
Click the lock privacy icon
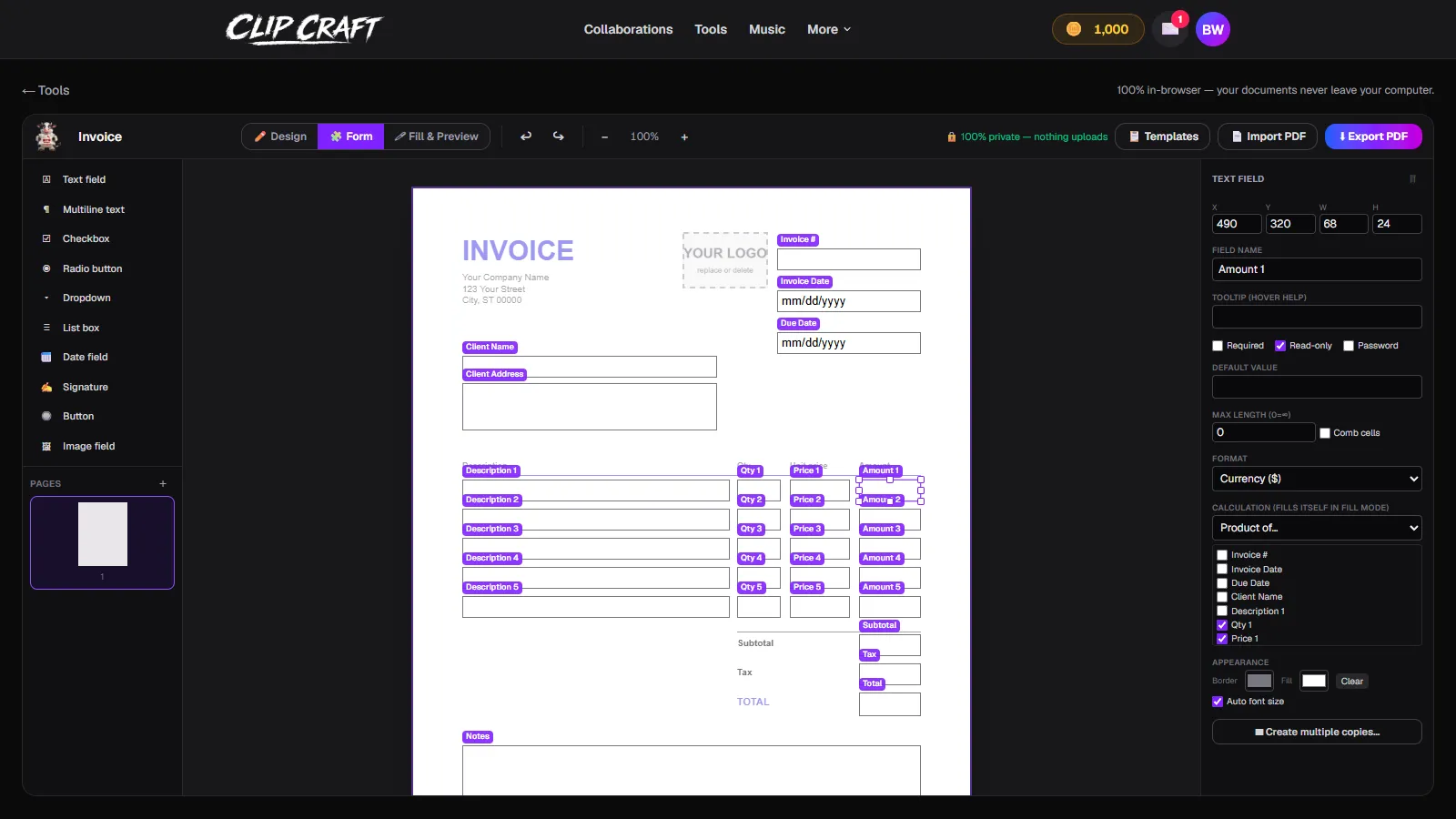pyautogui.click(x=952, y=136)
